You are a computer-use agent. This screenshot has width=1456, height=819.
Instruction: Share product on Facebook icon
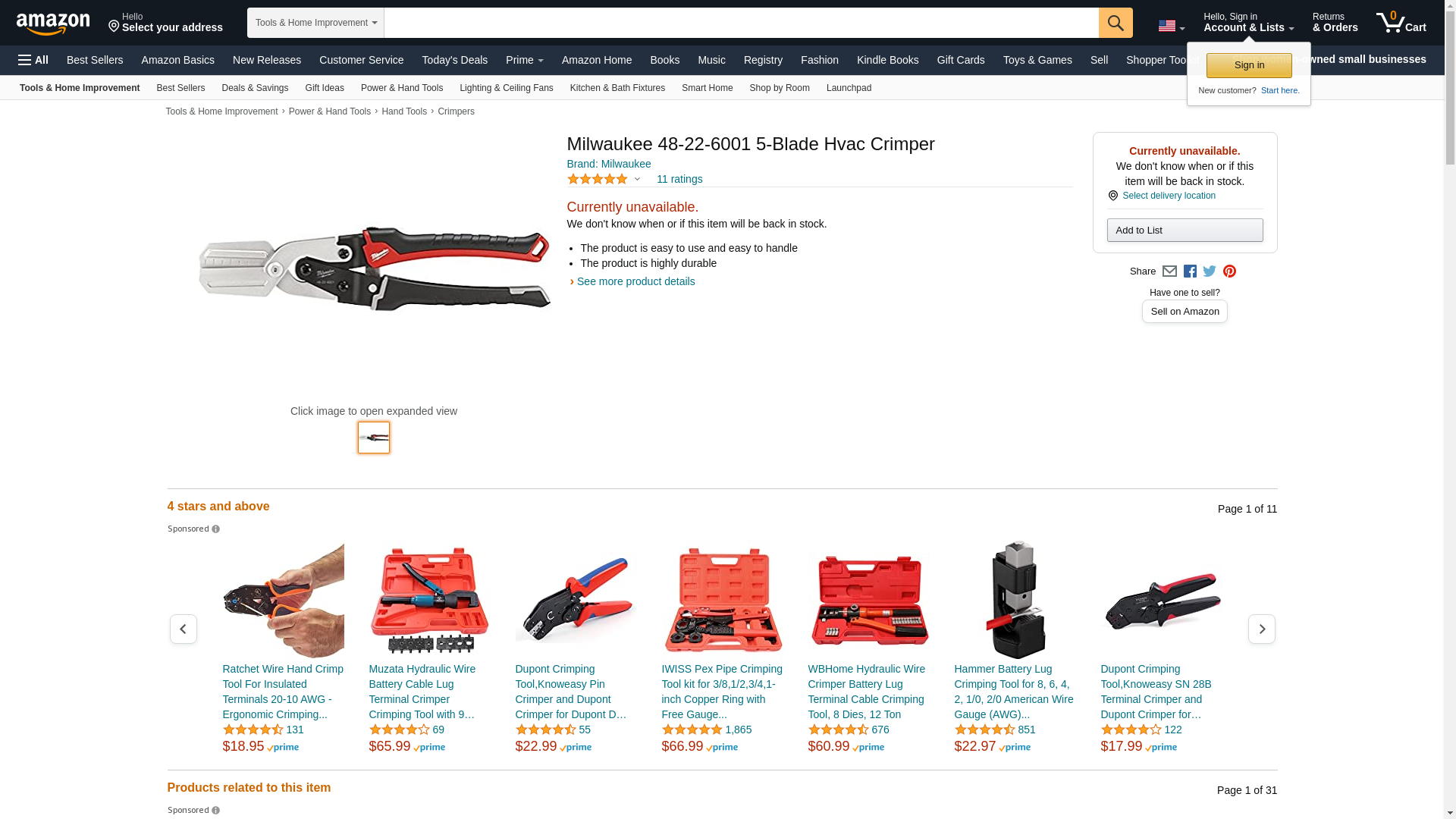[1190, 271]
